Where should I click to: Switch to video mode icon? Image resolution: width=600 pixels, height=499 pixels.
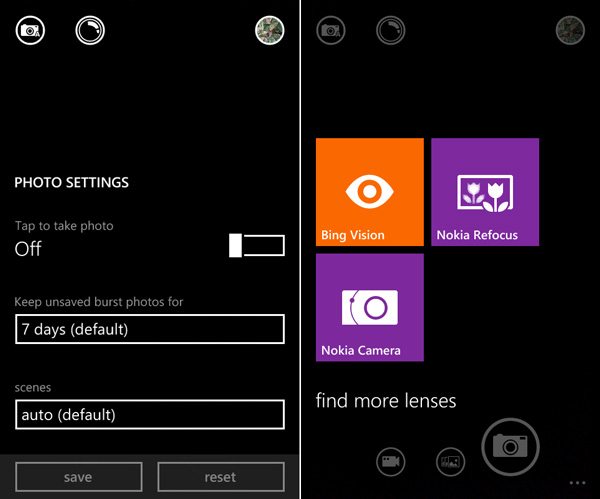[391, 461]
